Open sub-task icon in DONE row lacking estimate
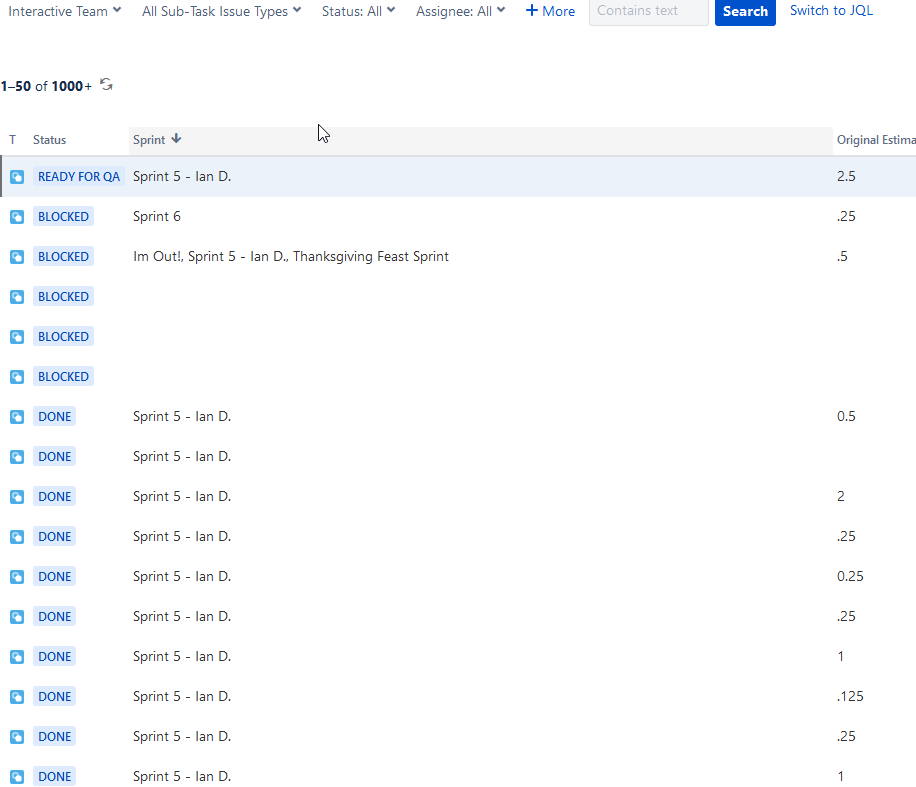The height and width of the screenshot is (787, 916). coord(17,457)
